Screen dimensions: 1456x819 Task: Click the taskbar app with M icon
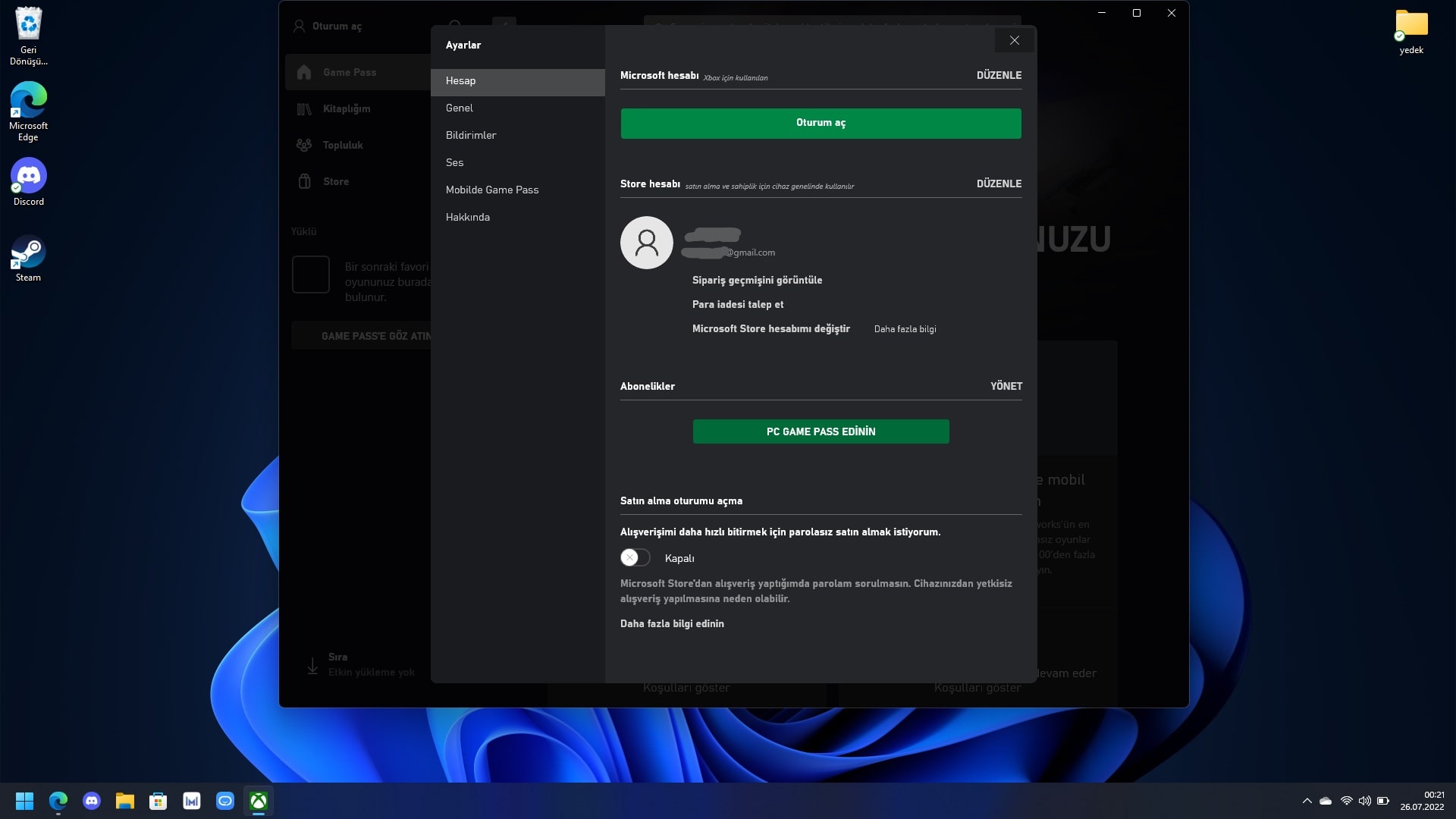192,801
